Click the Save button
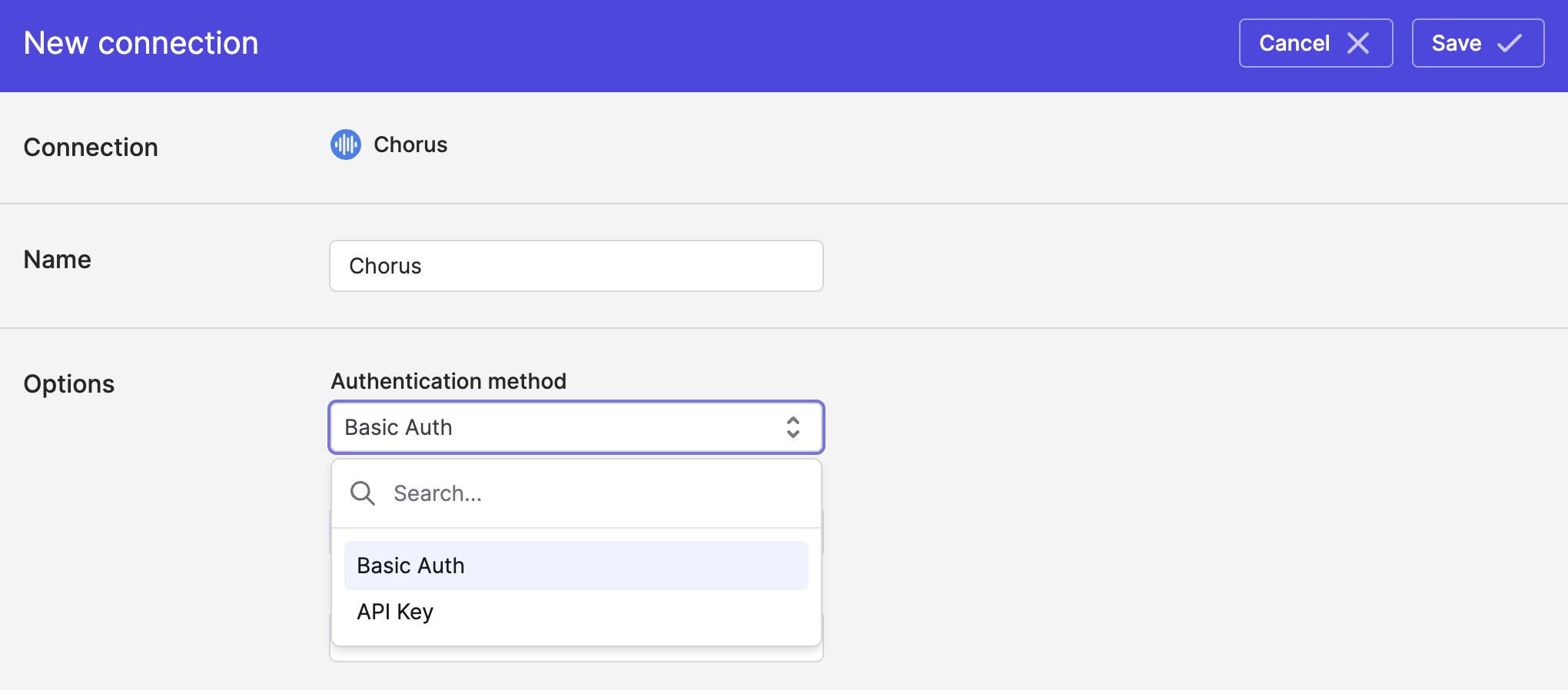This screenshot has height=690, width=1568. pos(1477,43)
